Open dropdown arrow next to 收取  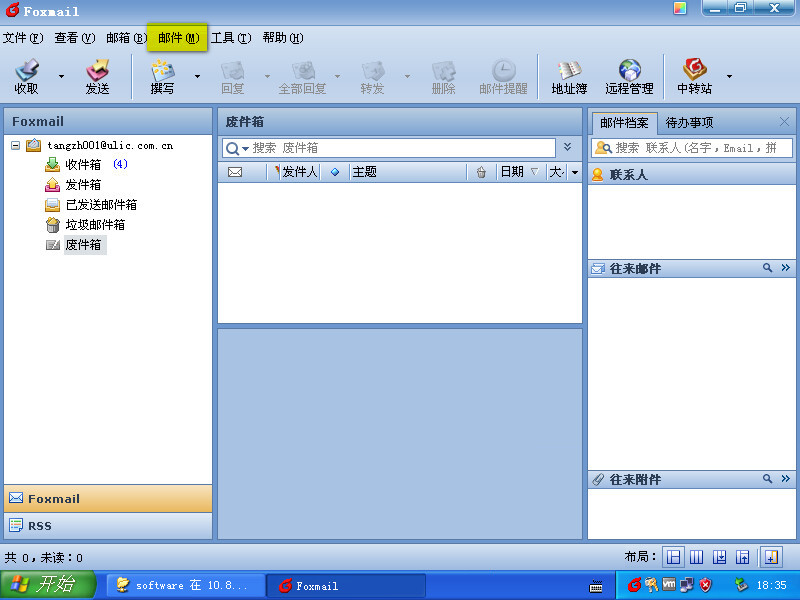click(61, 76)
